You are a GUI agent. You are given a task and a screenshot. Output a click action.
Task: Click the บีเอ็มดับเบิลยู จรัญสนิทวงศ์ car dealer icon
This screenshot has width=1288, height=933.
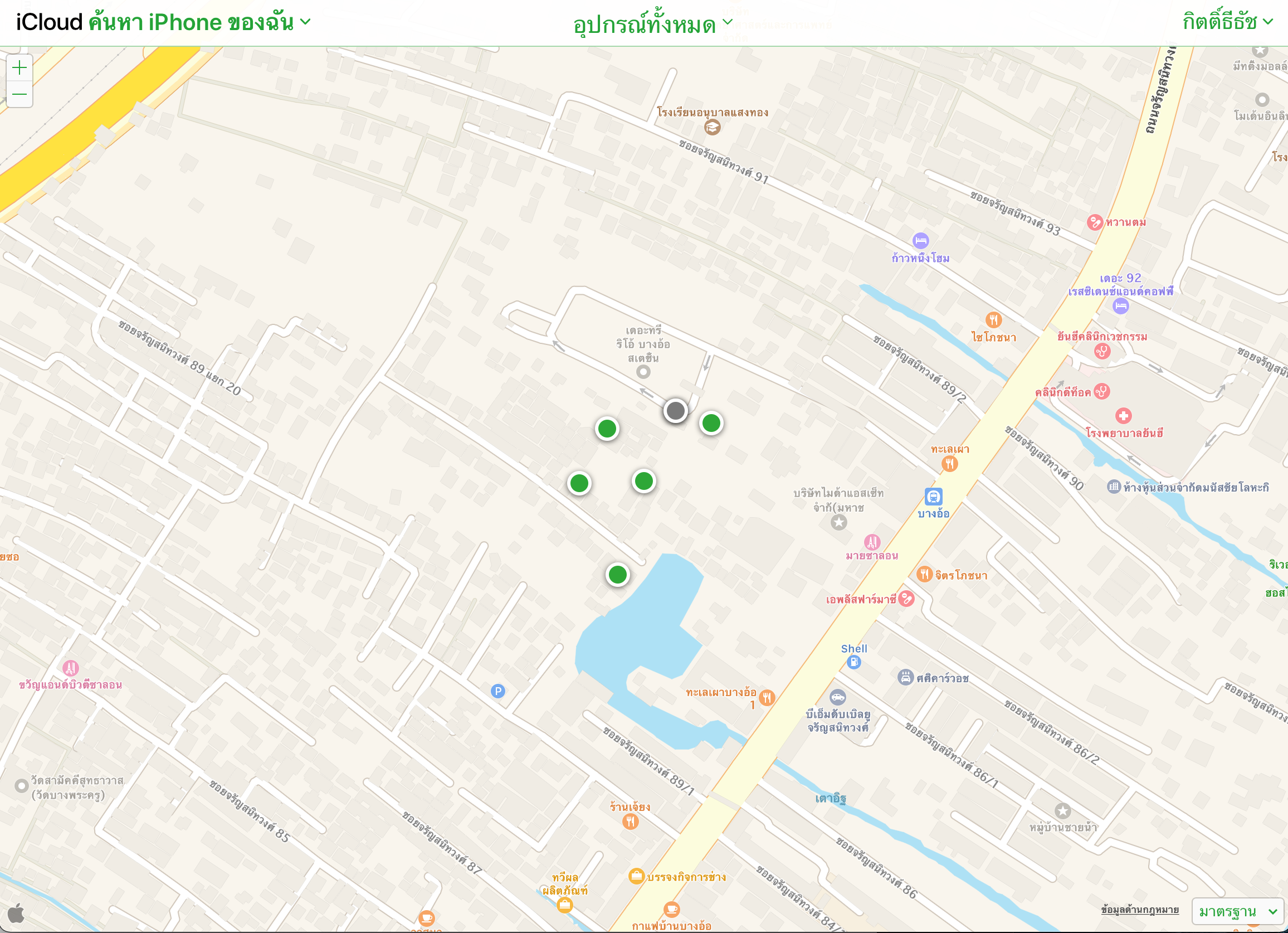click(838, 697)
